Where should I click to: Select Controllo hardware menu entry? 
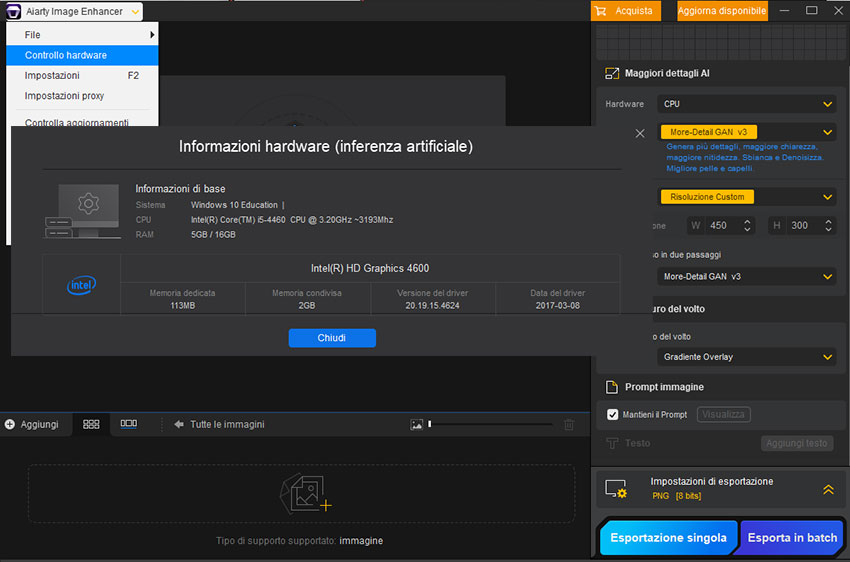click(82, 55)
